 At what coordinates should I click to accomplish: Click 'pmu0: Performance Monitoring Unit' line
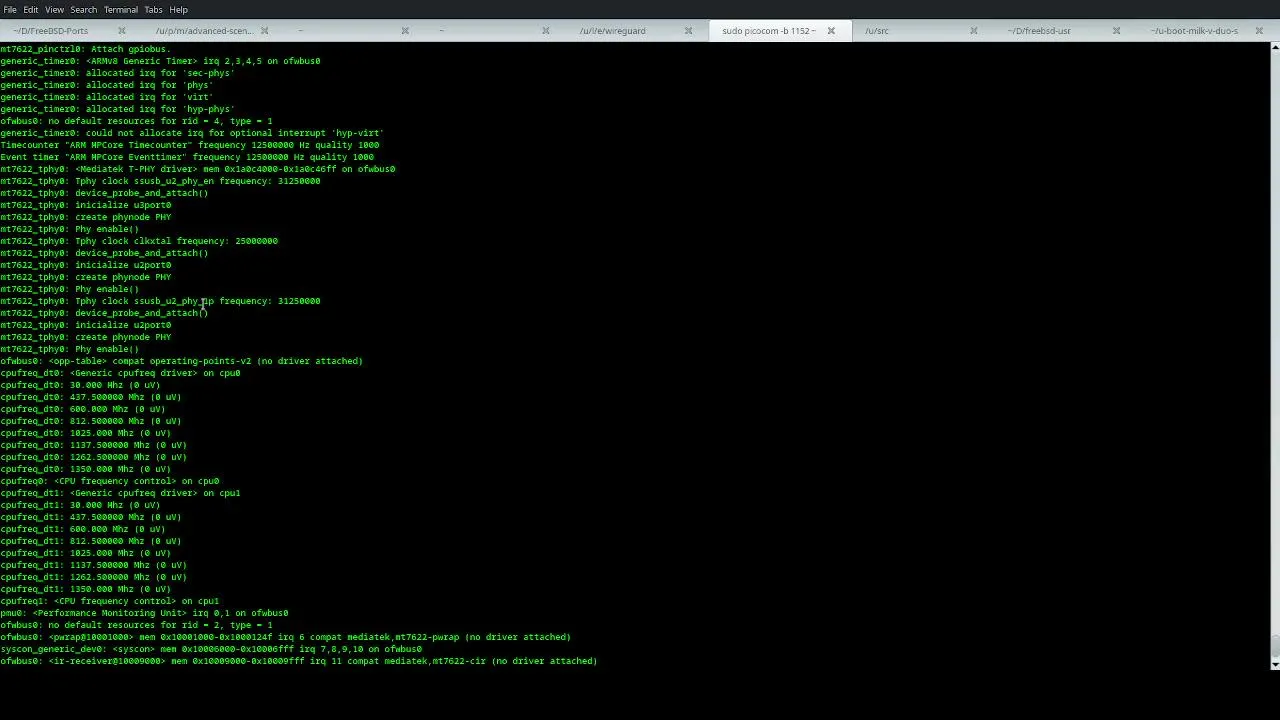pyautogui.click(x=144, y=613)
